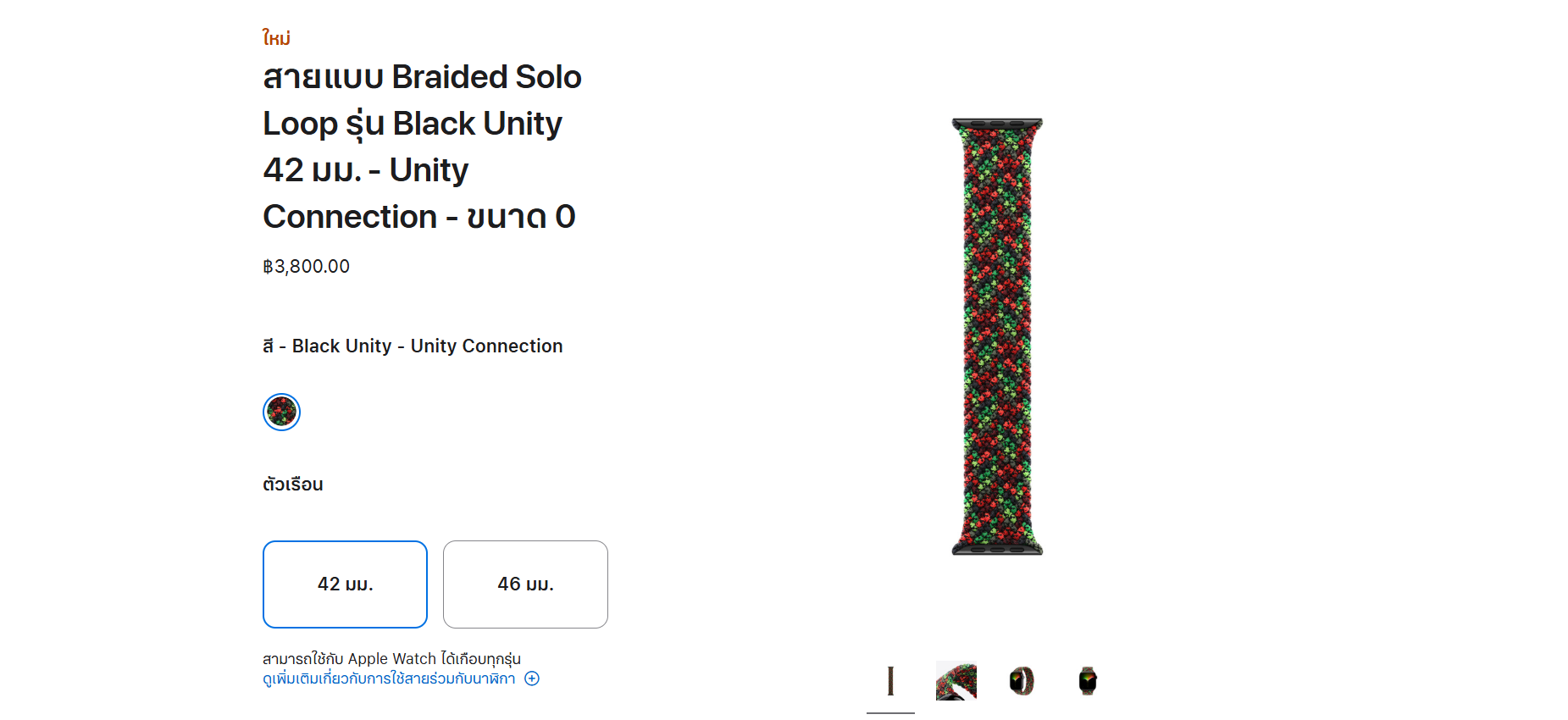Screen dimensions: 1568x720
Task: Choose the 46 มม. case size
Action: point(525,584)
